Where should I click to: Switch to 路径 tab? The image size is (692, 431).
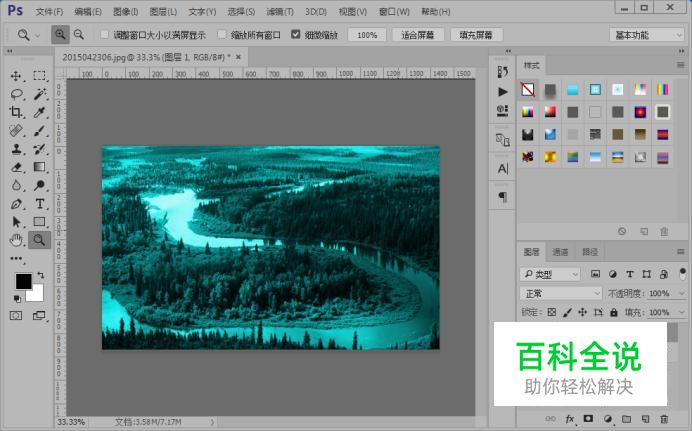590,252
